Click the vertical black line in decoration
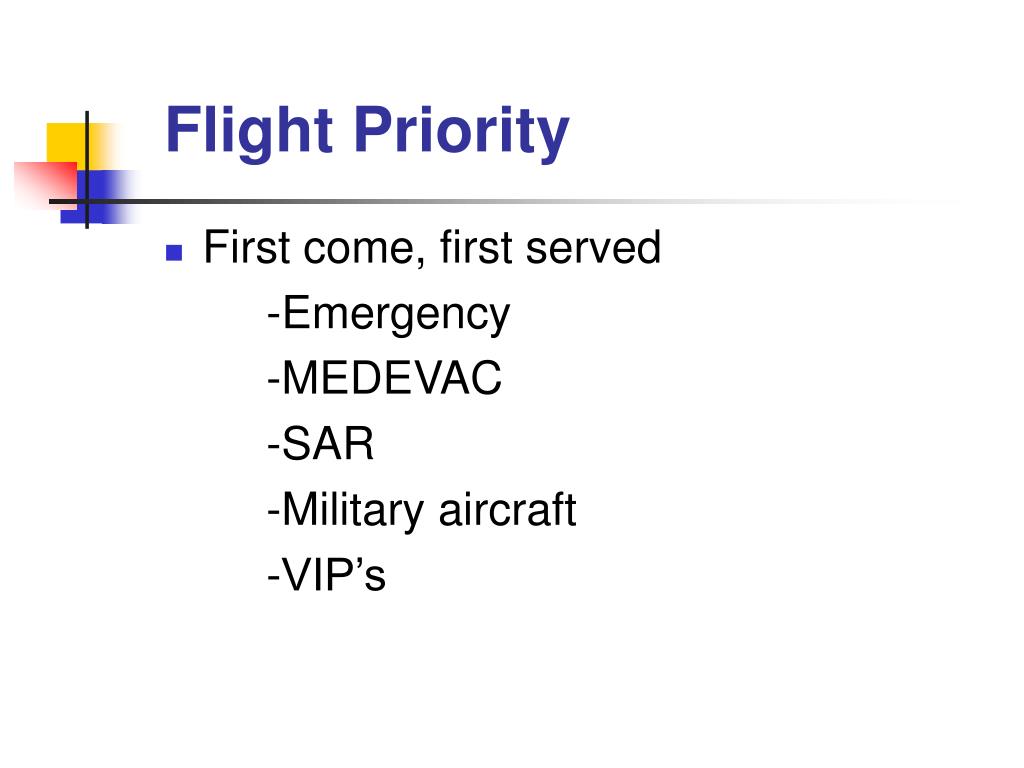 click(x=87, y=170)
